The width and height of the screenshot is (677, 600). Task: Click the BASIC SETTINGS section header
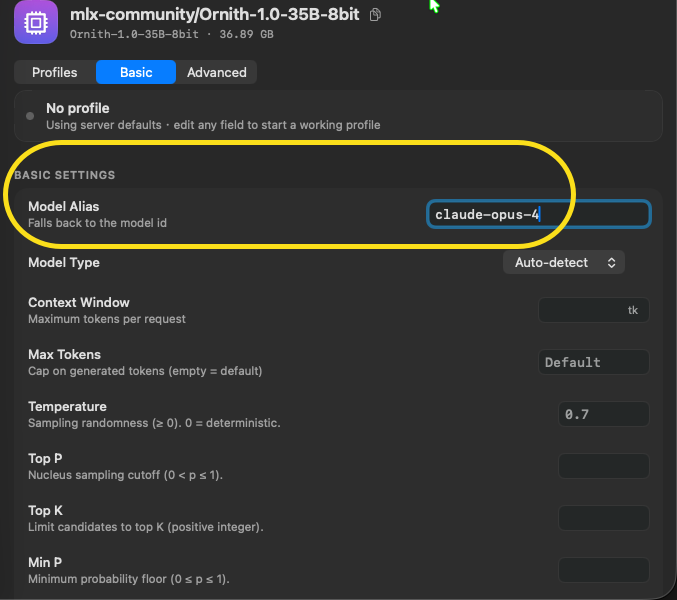click(65, 175)
